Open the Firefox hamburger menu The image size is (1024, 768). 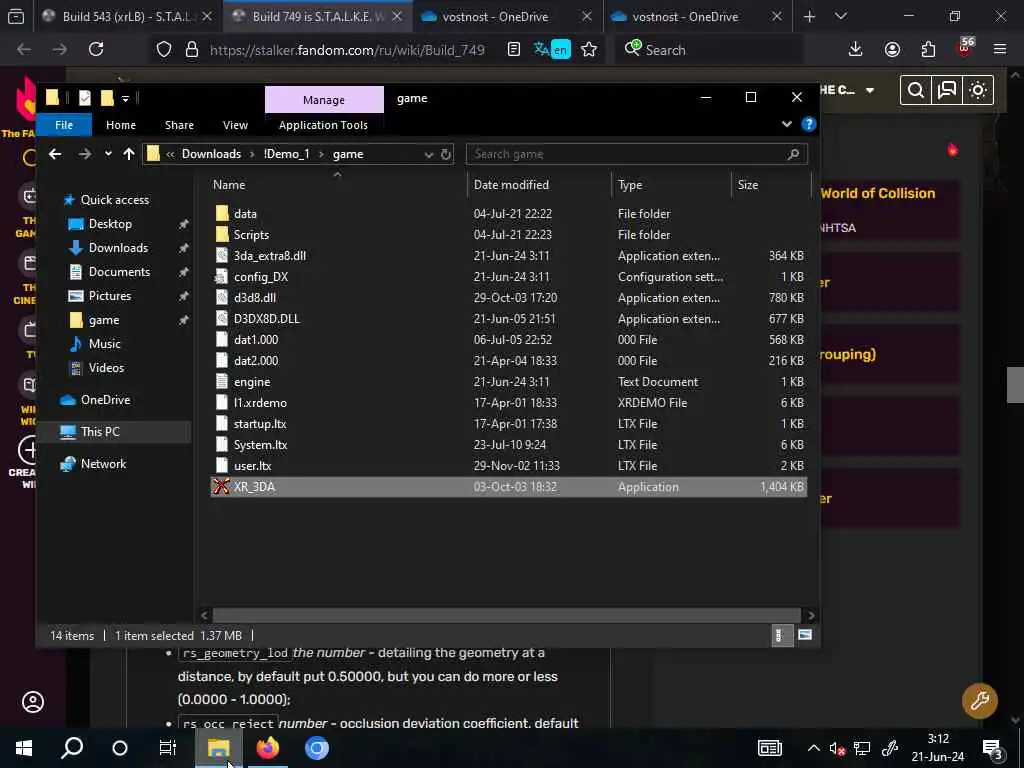1000,49
